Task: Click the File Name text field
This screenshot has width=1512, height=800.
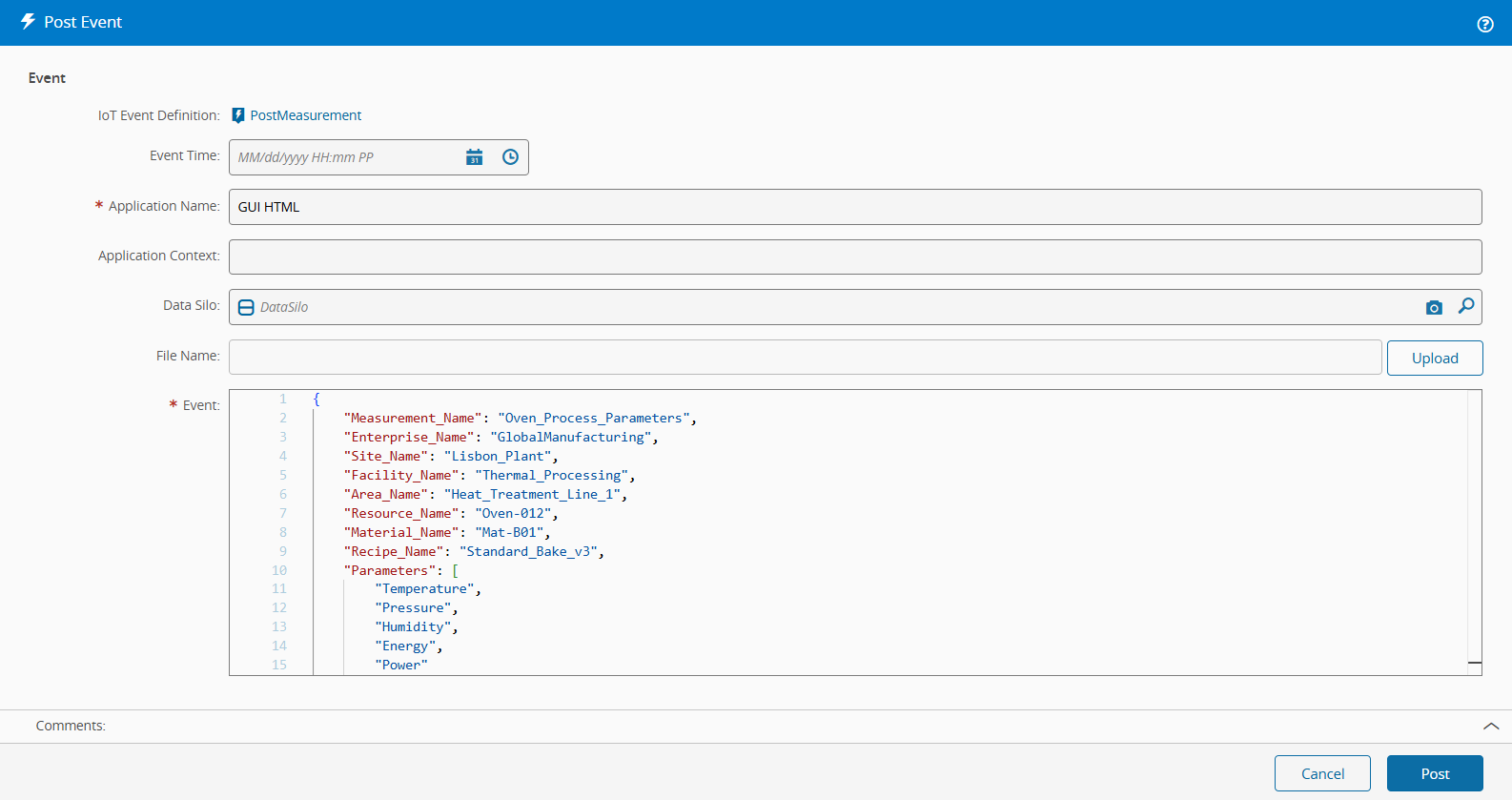Action: 805,357
